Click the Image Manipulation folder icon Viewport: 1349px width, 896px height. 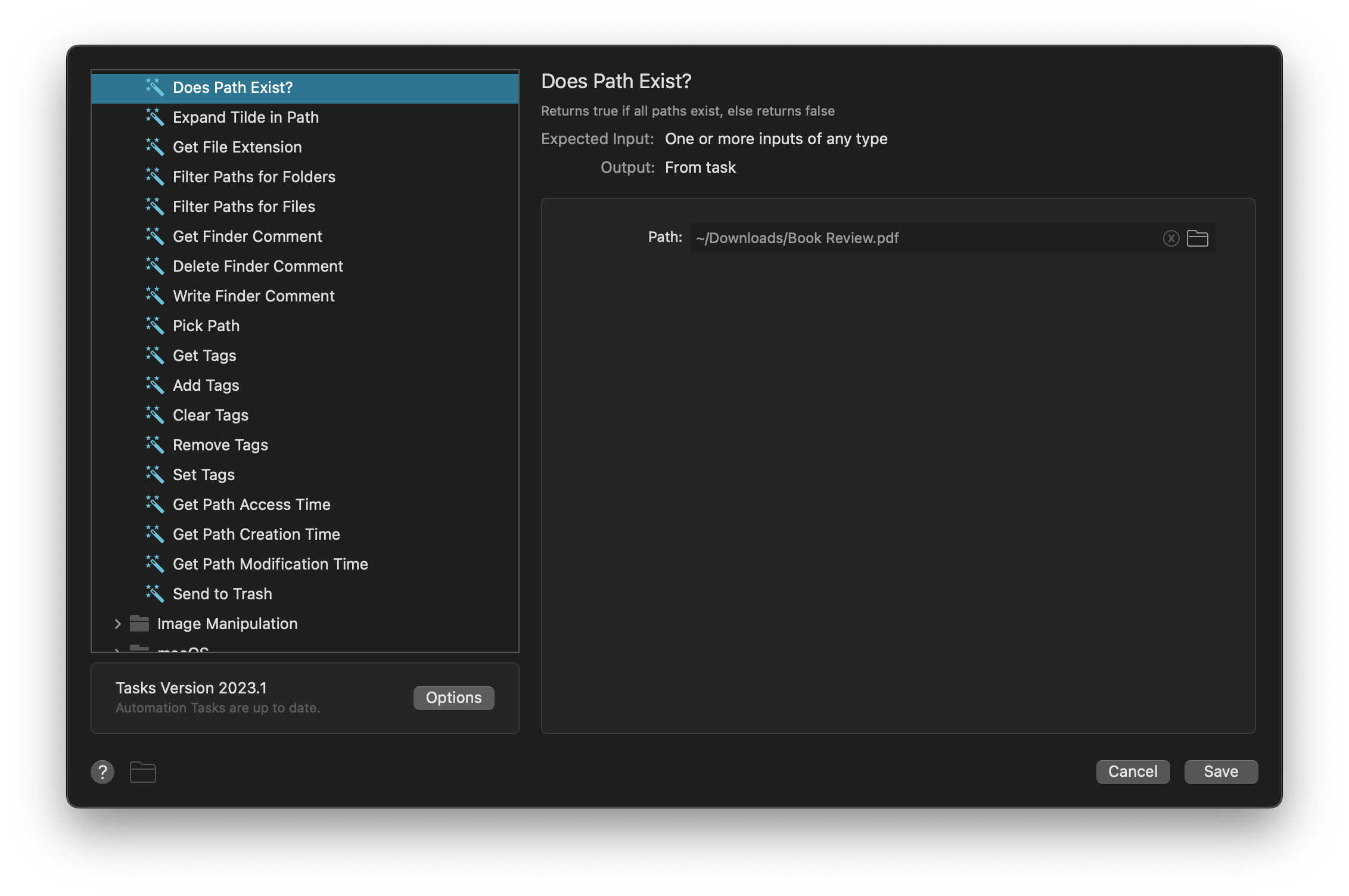point(139,623)
